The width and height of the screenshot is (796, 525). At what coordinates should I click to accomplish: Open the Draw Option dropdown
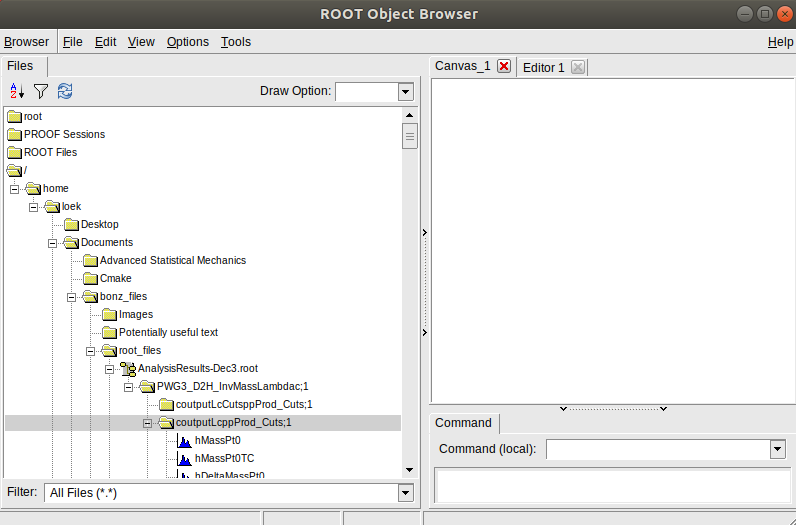coord(405,92)
